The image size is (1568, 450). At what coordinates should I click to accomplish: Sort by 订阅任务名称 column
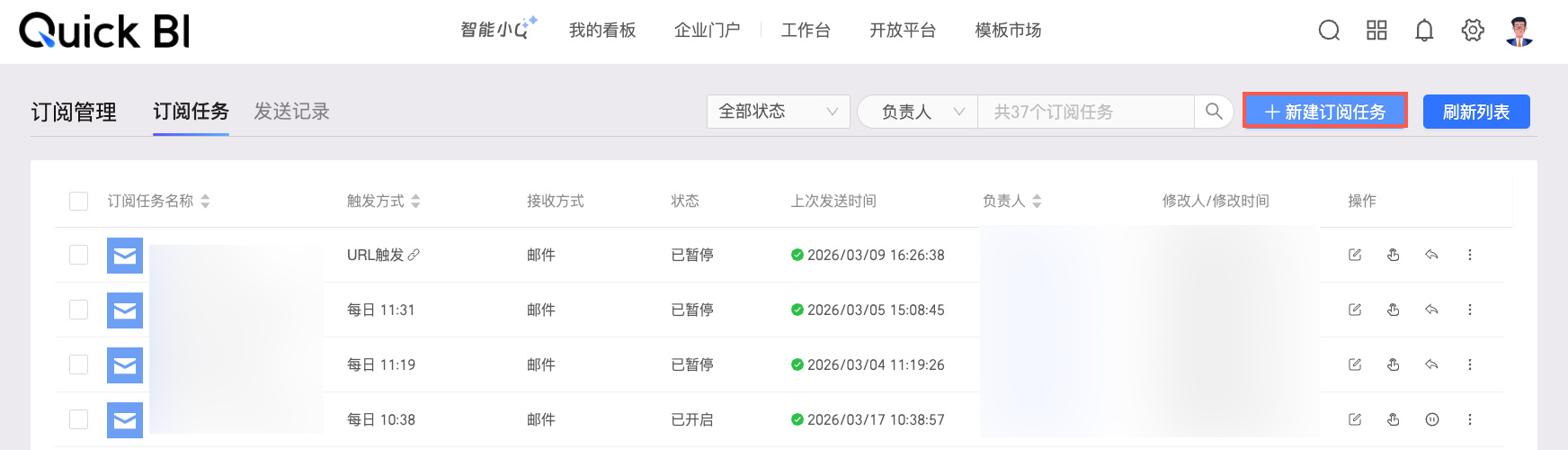tap(205, 201)
